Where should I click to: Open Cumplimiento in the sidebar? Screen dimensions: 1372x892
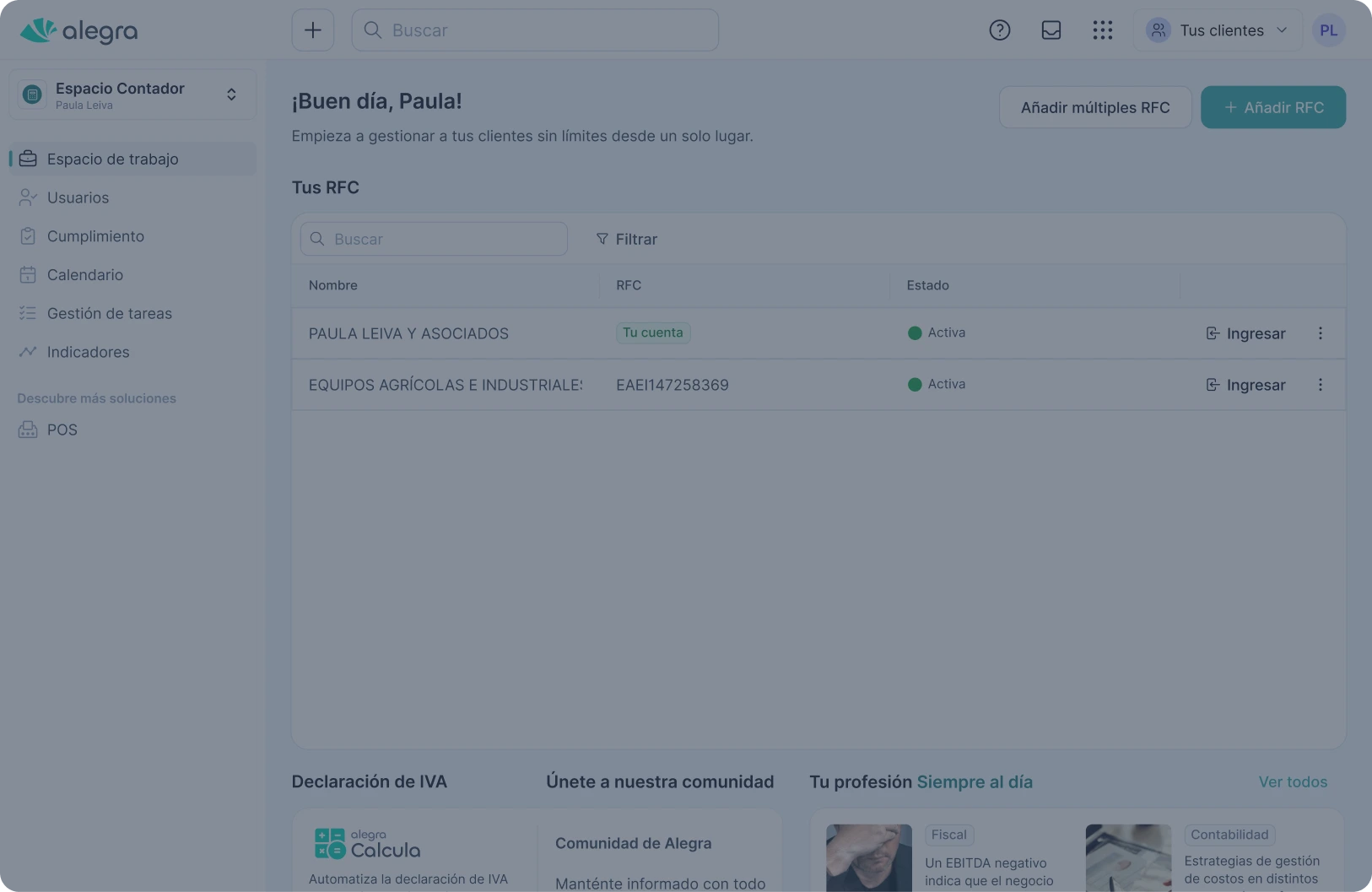click(95, 236)
